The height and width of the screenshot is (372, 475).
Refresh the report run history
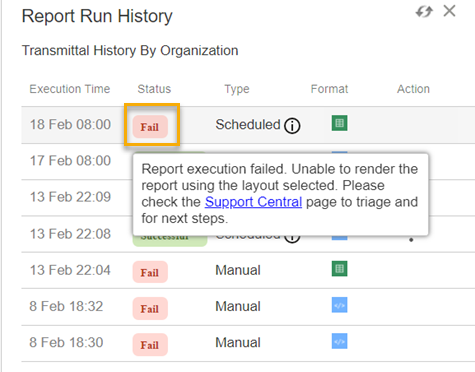(424, 12)
